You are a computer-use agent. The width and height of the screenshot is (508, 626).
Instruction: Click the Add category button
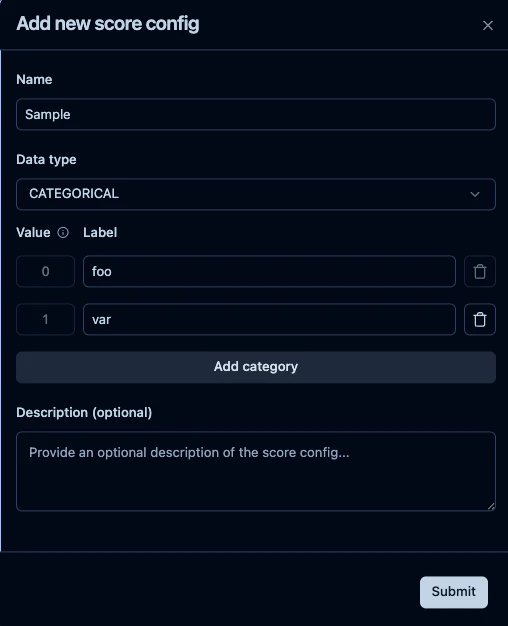256,367
